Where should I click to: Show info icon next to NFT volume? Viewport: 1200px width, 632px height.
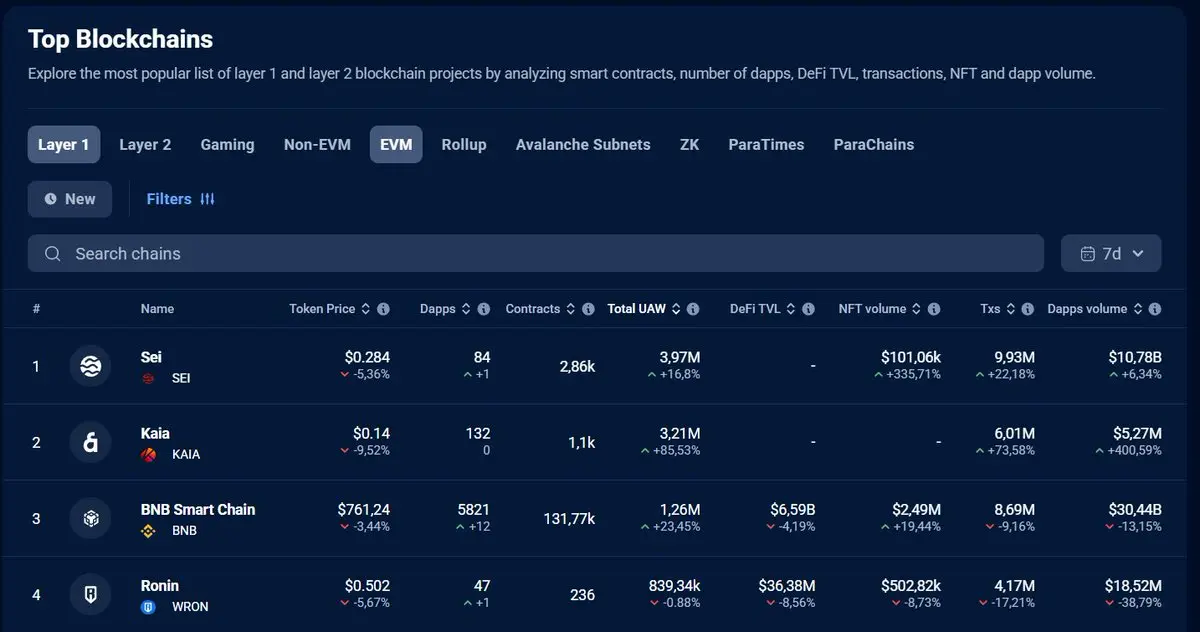point(934,309)
